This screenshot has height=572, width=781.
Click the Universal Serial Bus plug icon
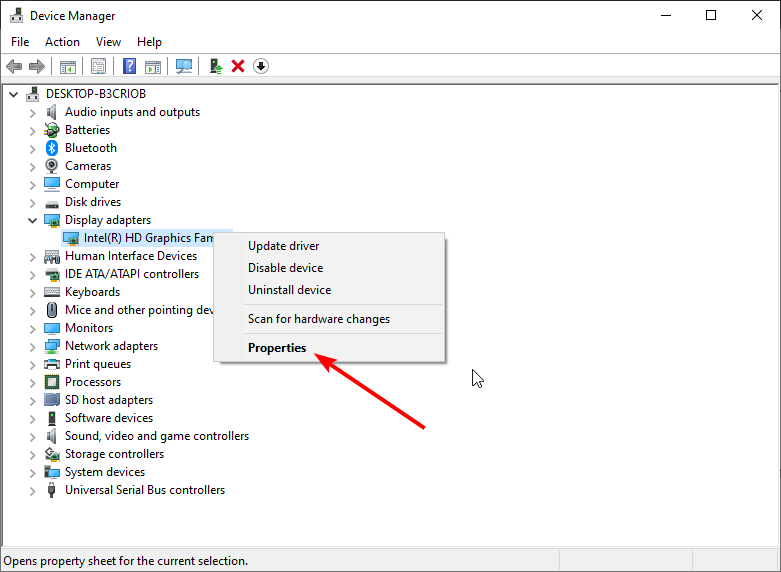pos(51,490)
